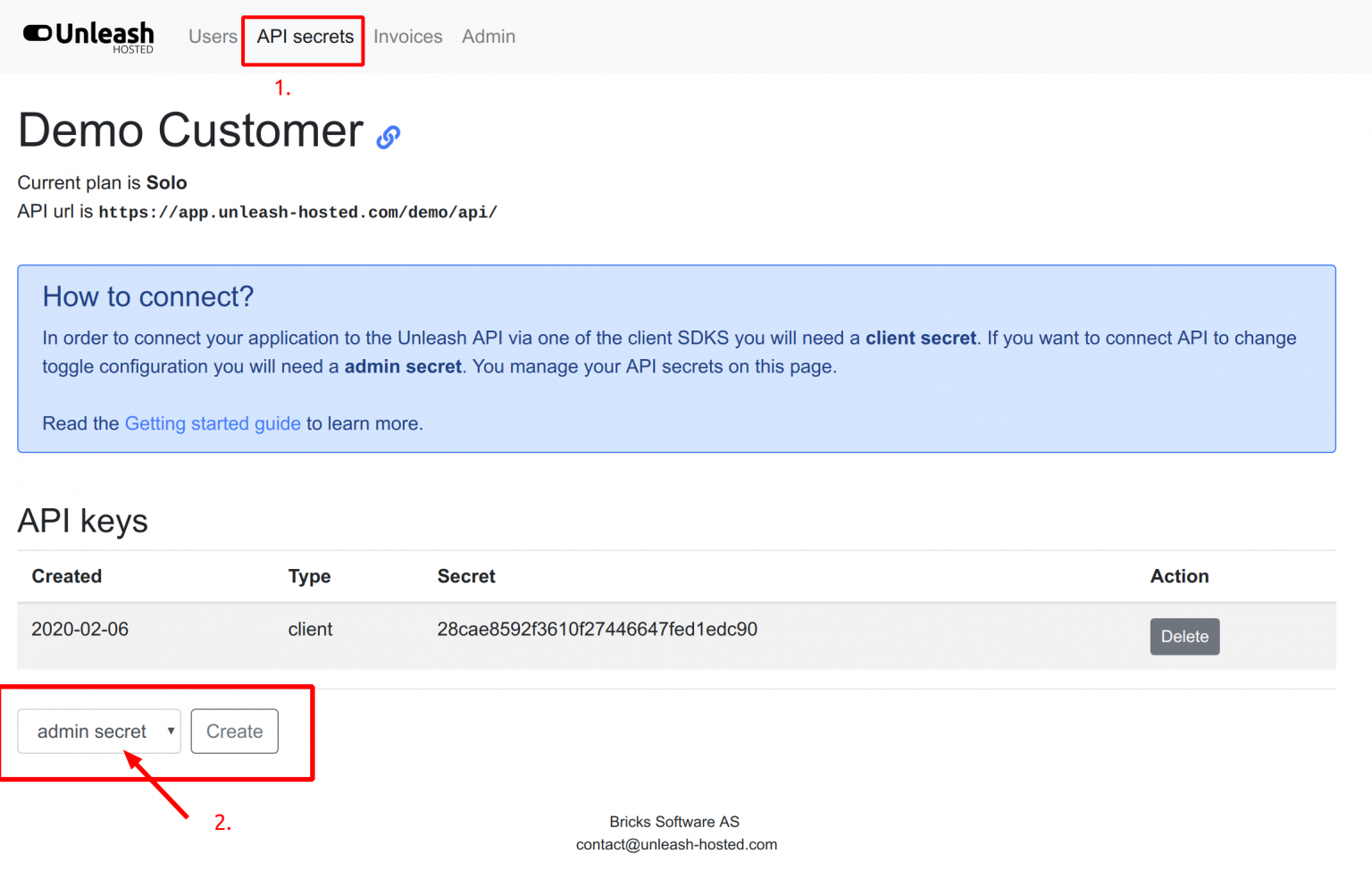
Task: Delete the client API key from 2020-02-06
Action: pyautogui.click(x=1184, y=636)
